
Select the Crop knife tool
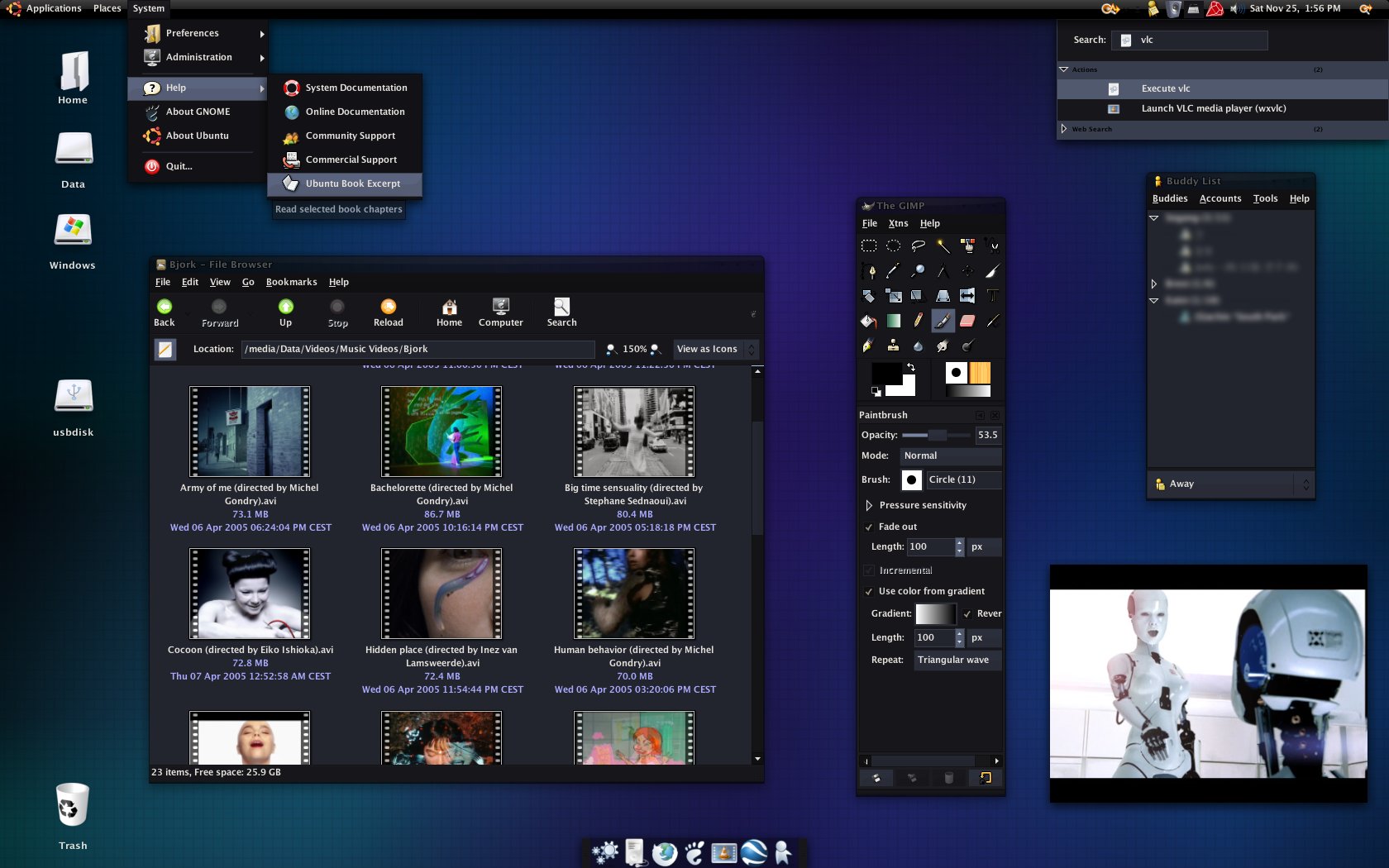click(x=992, y=271)
